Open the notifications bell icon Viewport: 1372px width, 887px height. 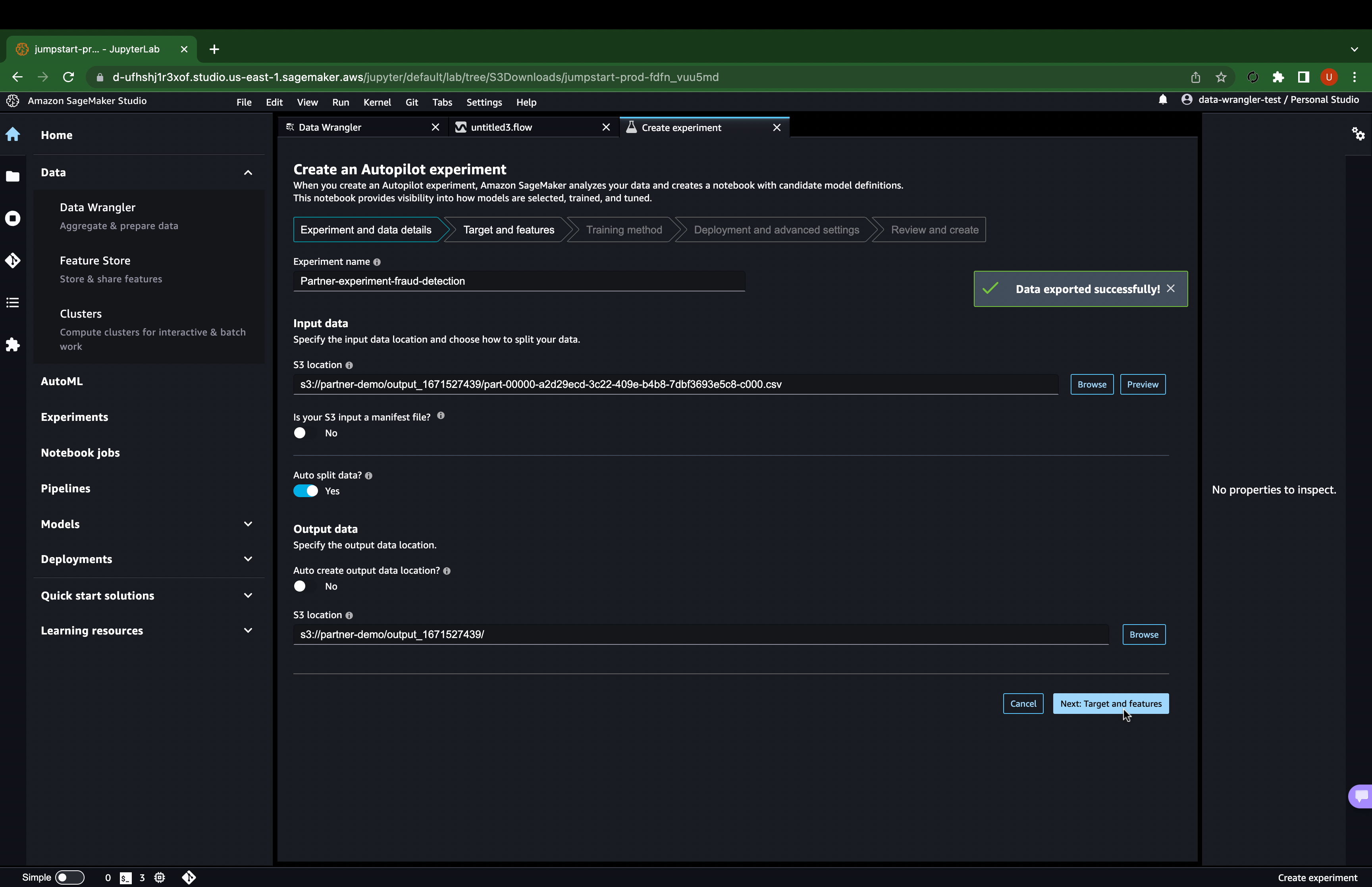pos(1162,99)
